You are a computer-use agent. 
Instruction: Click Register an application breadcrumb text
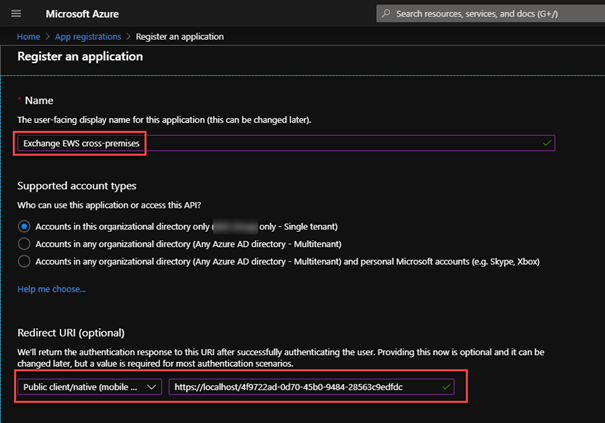[180, 37]
